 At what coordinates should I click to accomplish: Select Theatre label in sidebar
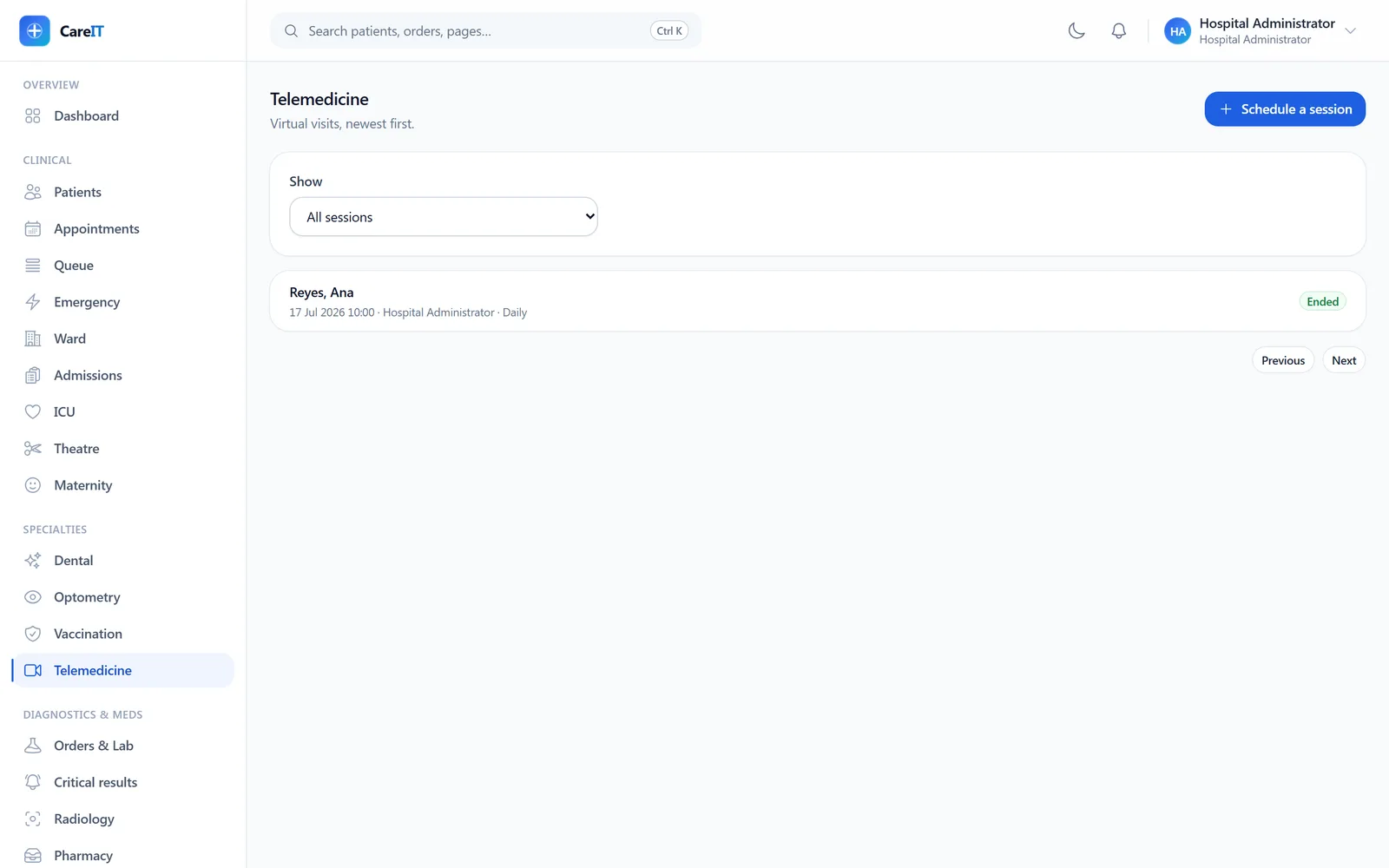tap(76, 449)
